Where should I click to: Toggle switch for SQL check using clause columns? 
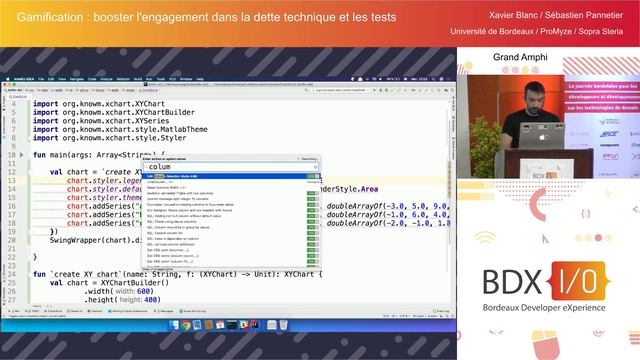[x=312, y=222]
